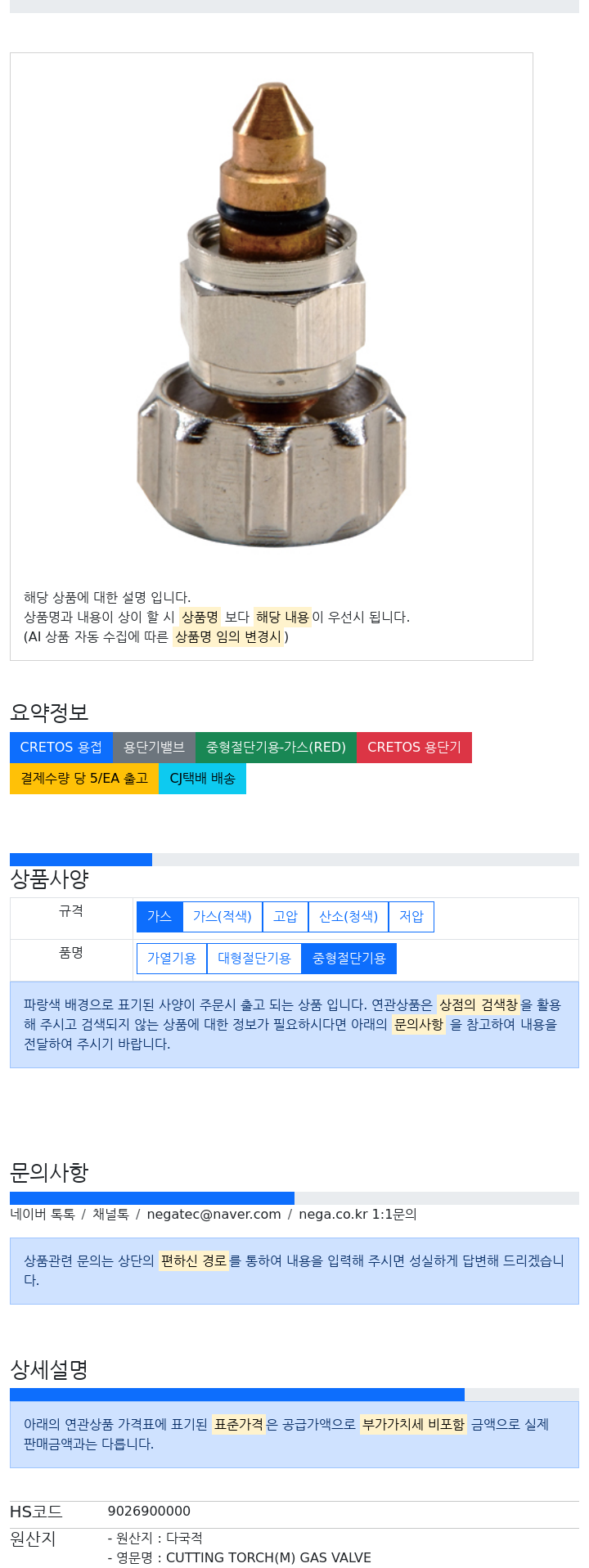The image size is (589, 1568).
Task: Open the red CRETOS 용단기 tag
Action: pyautogui.click(x=414, y=748)
